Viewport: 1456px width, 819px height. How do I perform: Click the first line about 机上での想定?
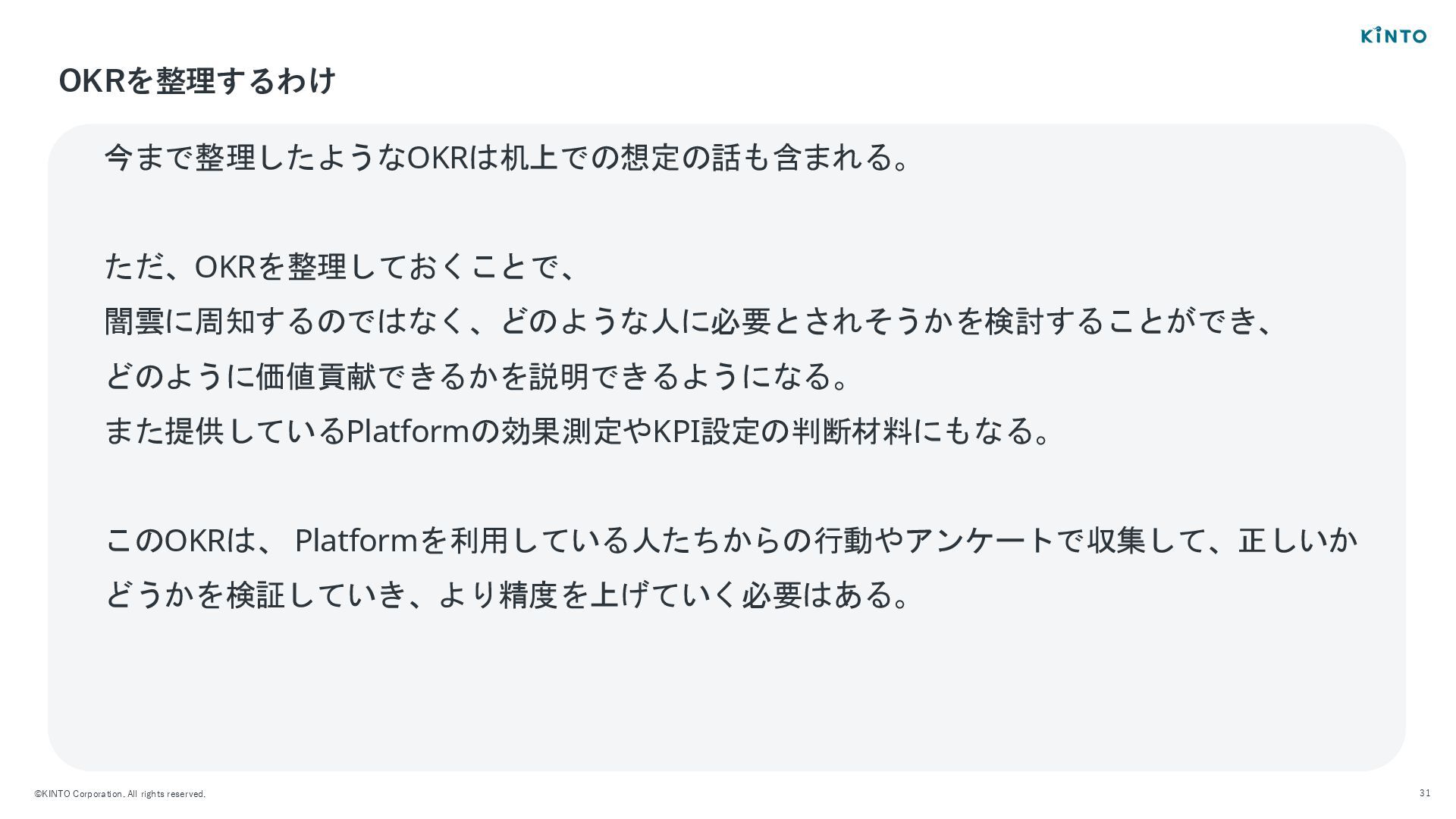pyautogui.click(x=507, y=158)
